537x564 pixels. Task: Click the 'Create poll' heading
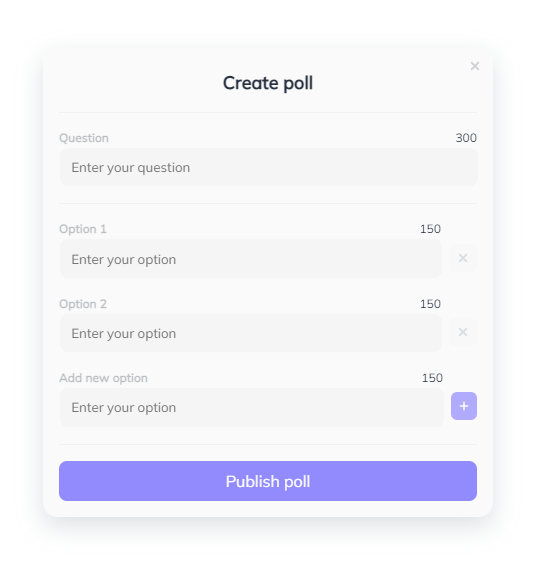[268, 83]
